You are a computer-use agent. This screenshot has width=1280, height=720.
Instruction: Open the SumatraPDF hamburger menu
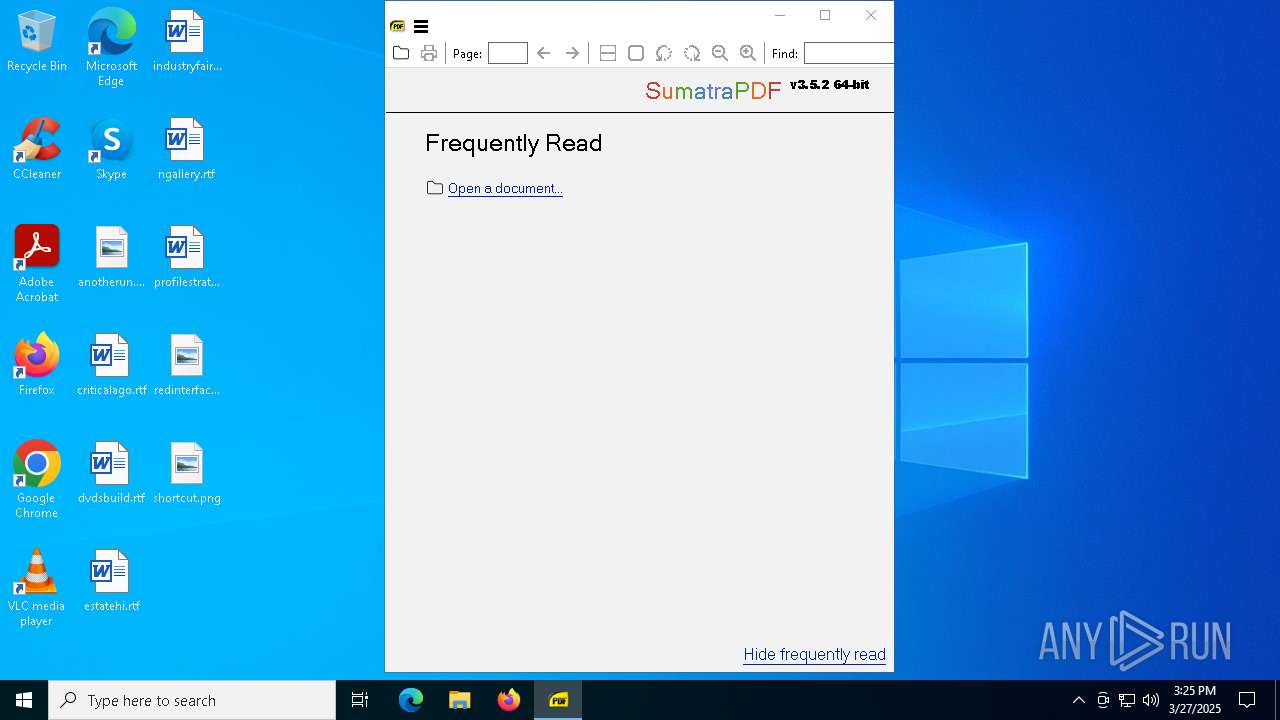pos(421,27)
